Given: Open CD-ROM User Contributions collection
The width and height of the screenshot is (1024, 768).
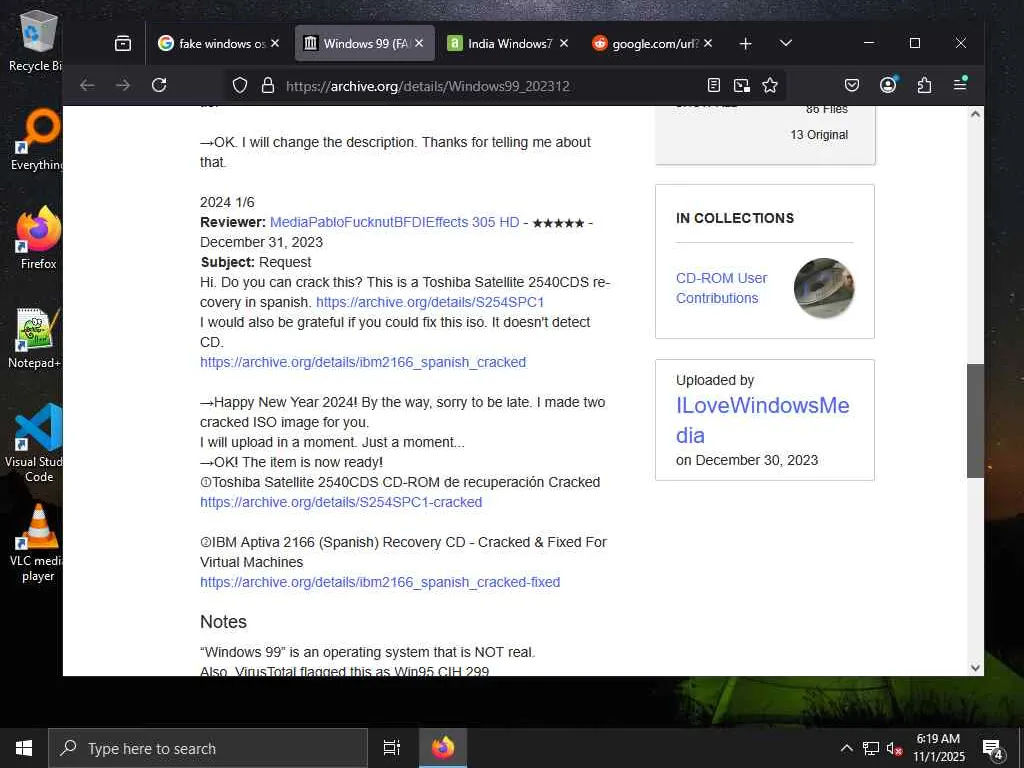Looking at the screenshot, I should coord(722,288).
